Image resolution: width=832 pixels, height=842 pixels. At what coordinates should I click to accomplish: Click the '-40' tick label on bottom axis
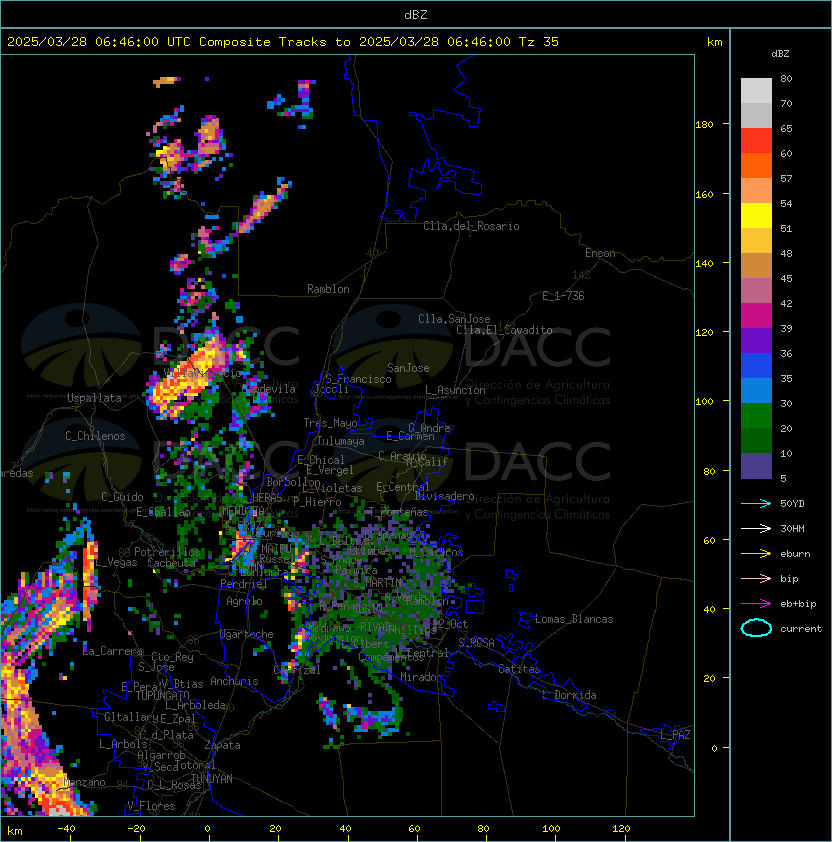click(x=67, y=829)
